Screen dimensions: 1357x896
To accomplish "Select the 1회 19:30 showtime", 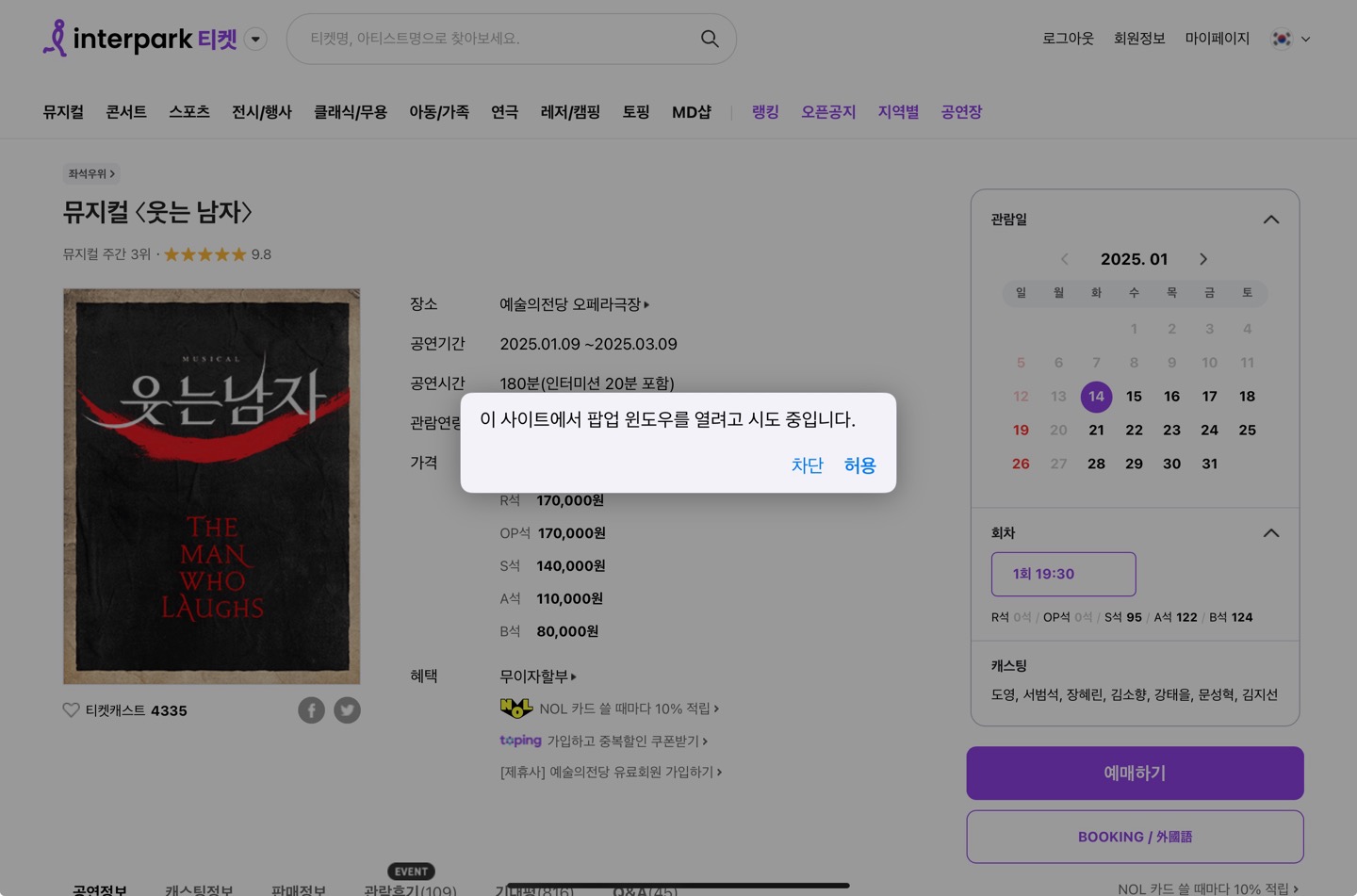I will pyautogui.click(x=1063, y=574).
